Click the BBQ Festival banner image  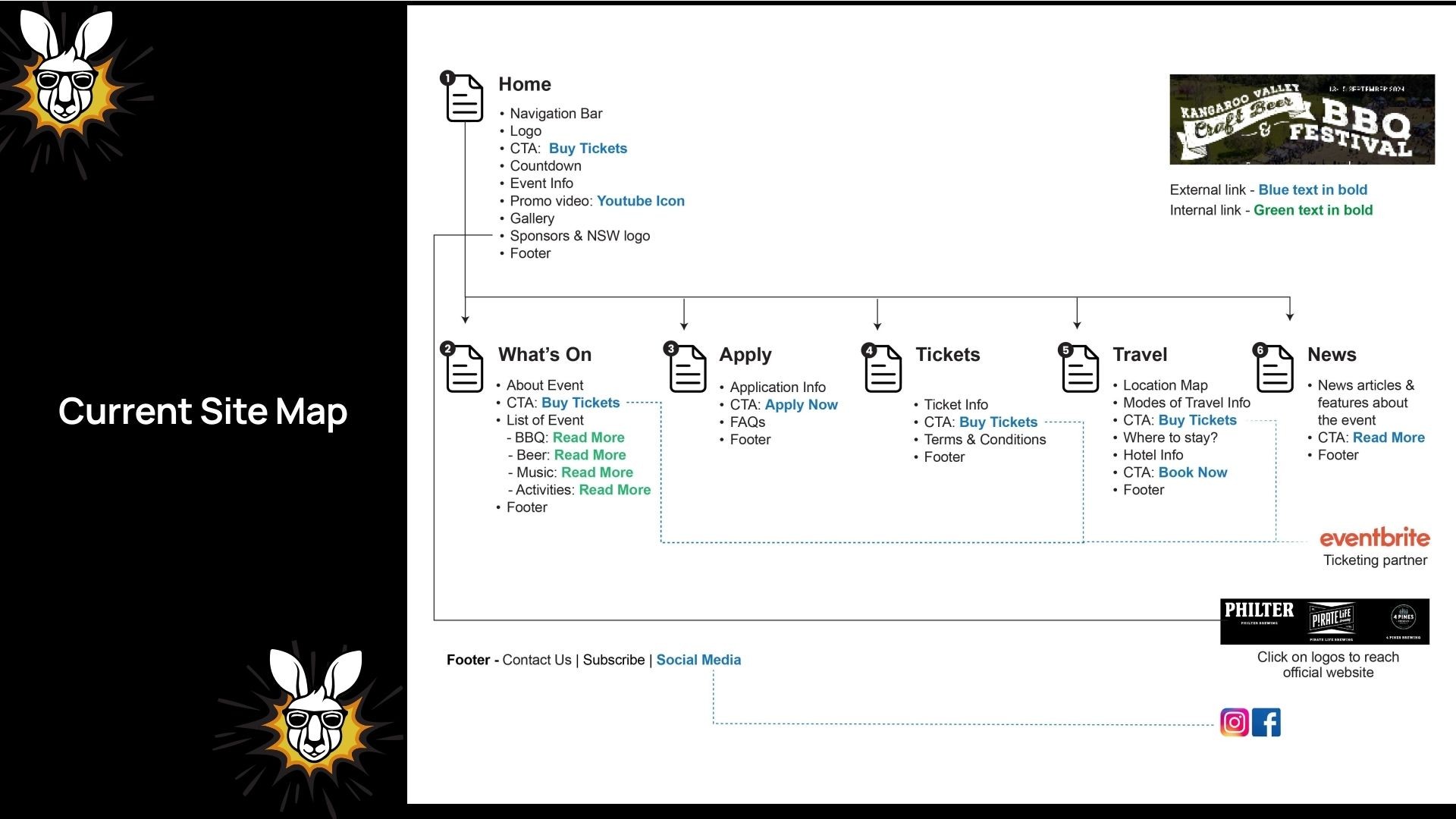coord(1301,119)
